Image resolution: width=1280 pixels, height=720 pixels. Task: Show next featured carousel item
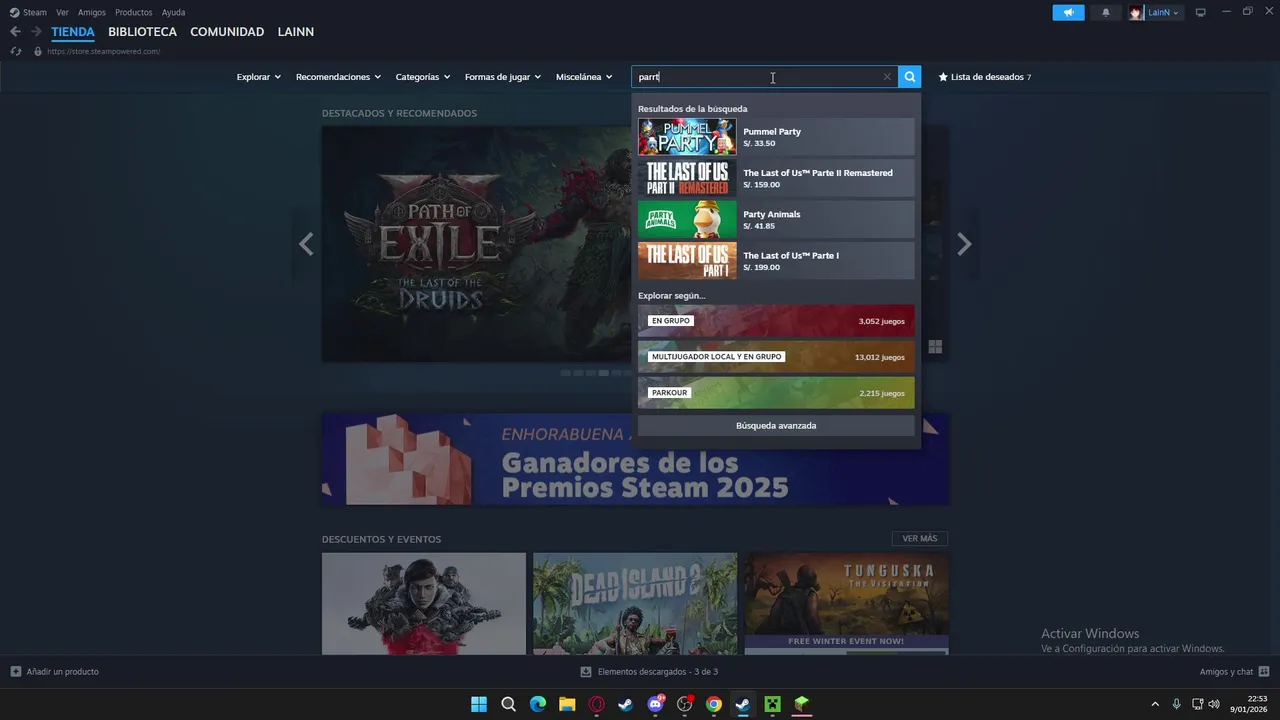[964, 244]
